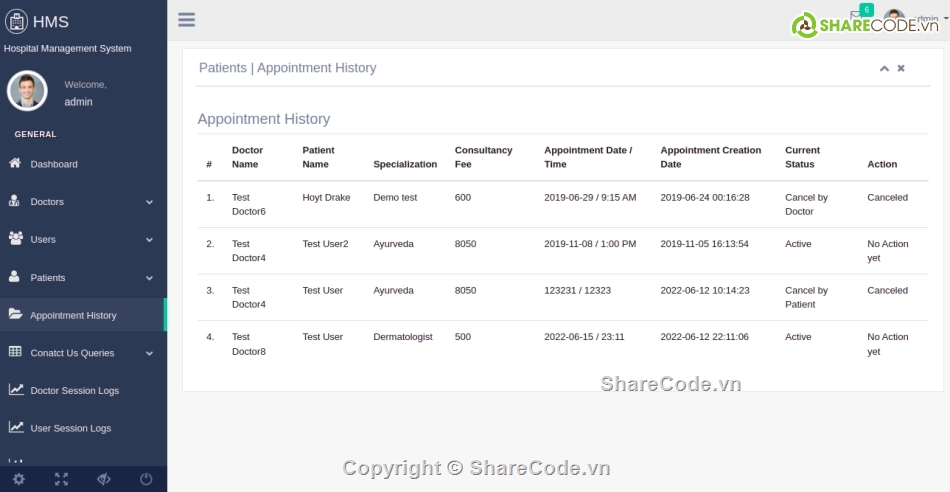
Task: Log out using the power icon
Action: [146, 479]
